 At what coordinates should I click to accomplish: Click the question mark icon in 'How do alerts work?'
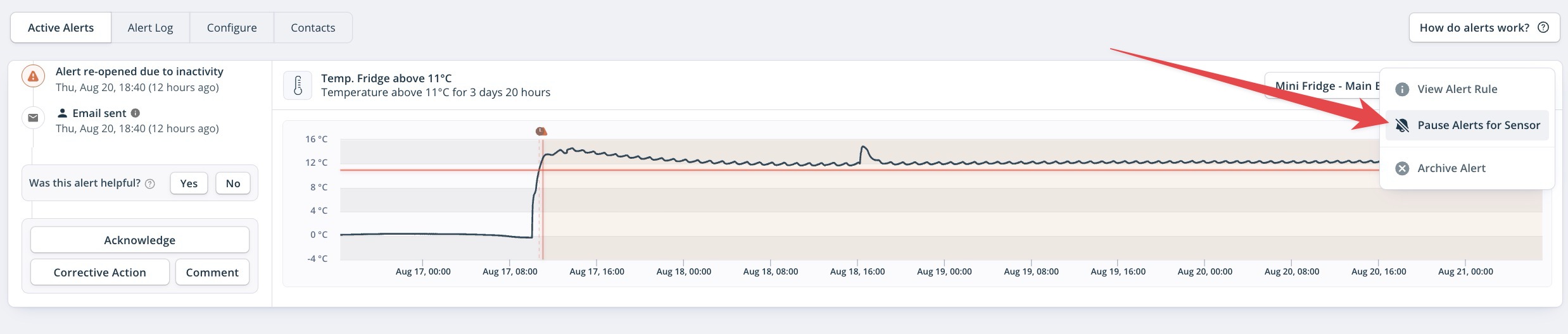(x=1543, y=27)
